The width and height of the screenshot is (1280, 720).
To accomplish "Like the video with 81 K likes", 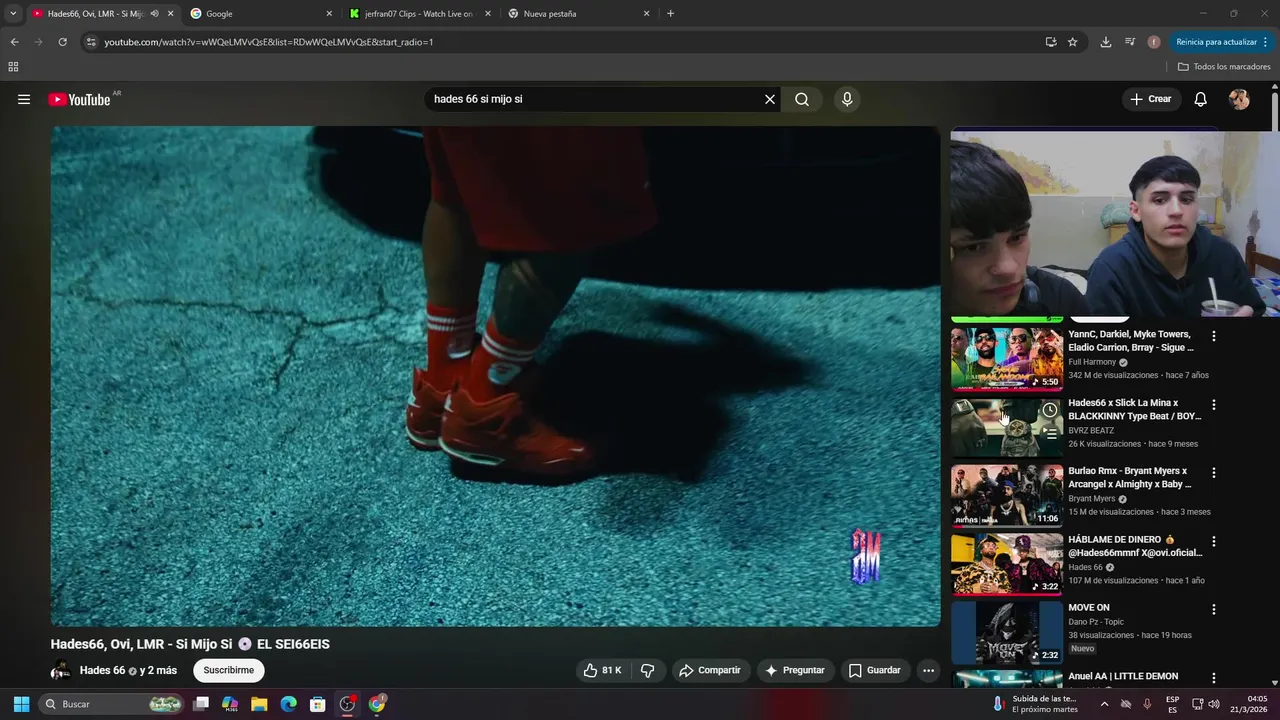I will [x=603, y=670].
